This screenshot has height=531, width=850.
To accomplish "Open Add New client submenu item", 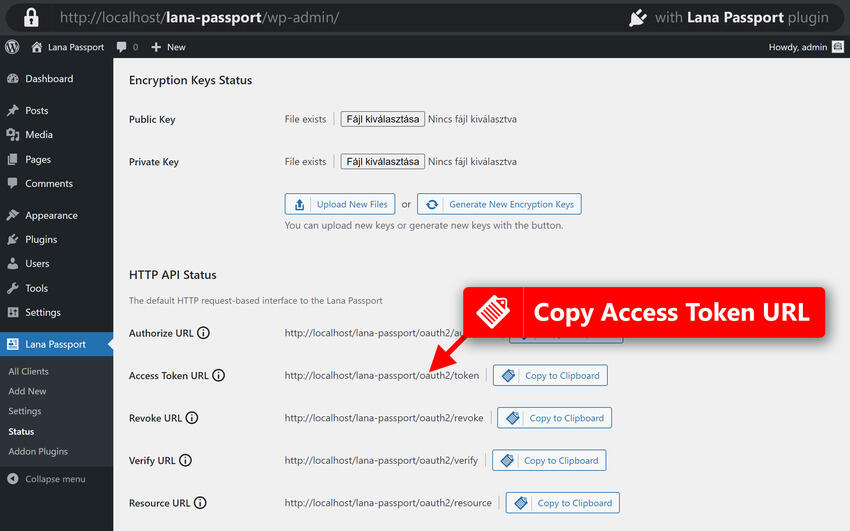I will (x=27, y=391).
